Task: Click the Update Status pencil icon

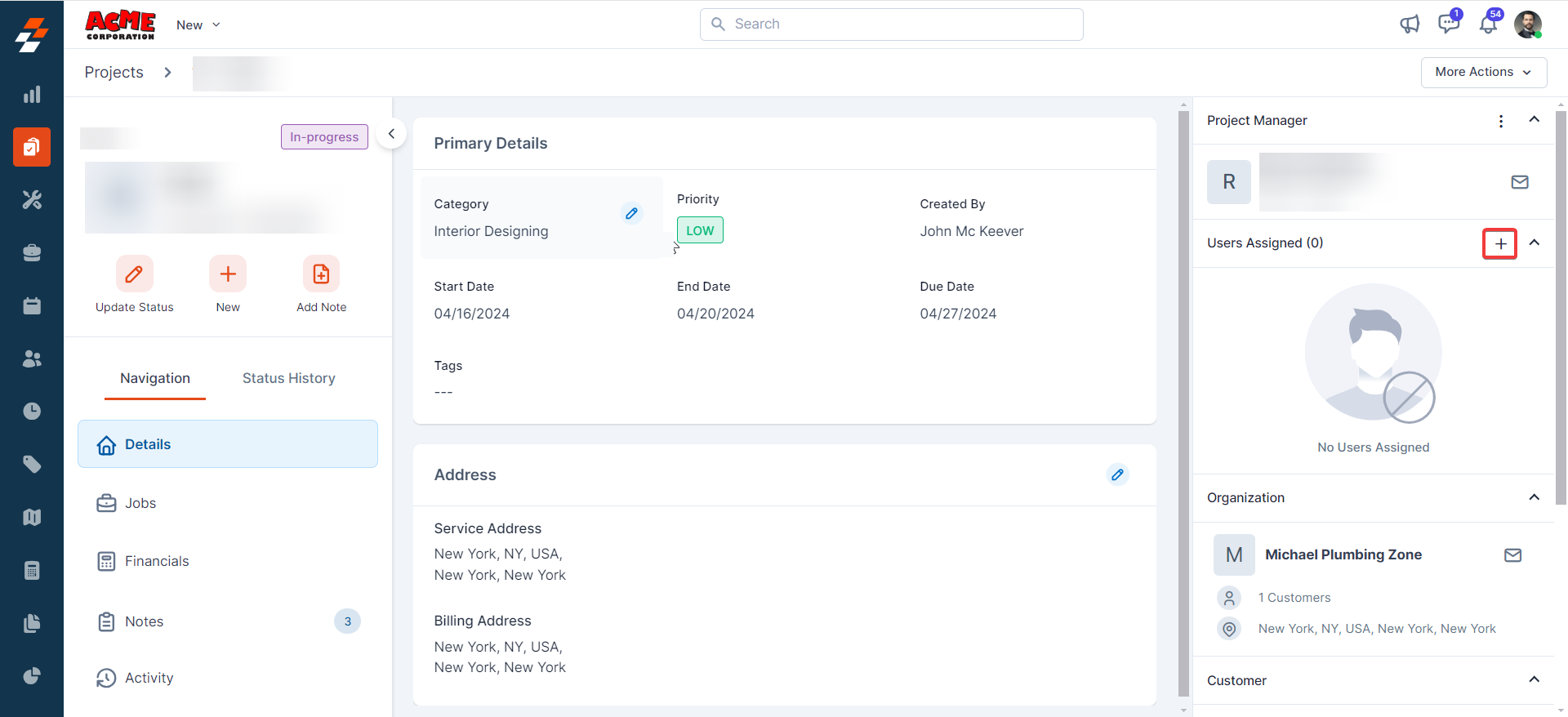Action: [x=134, y=274]
